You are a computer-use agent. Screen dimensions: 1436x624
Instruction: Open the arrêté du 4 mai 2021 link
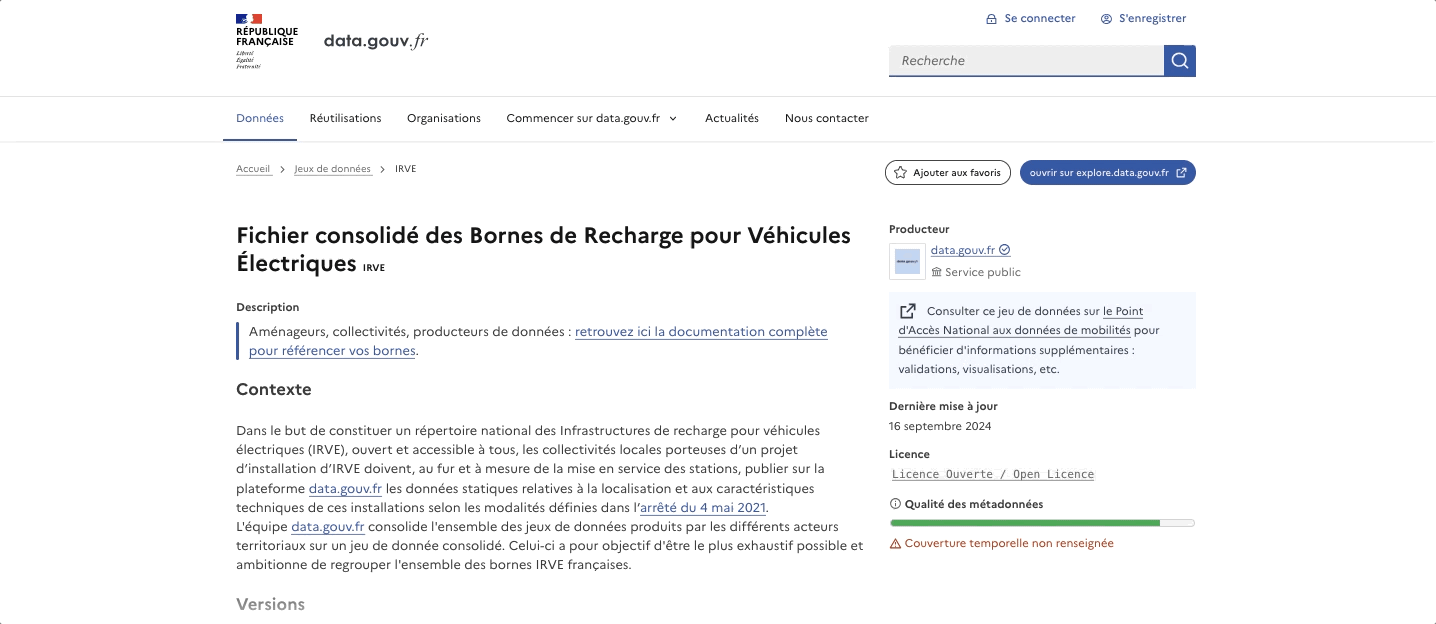click(703, 508)
